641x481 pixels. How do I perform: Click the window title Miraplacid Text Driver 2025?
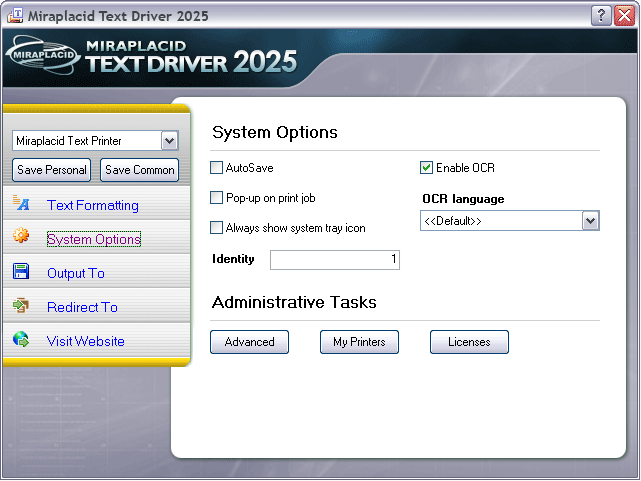coord(118,16)
